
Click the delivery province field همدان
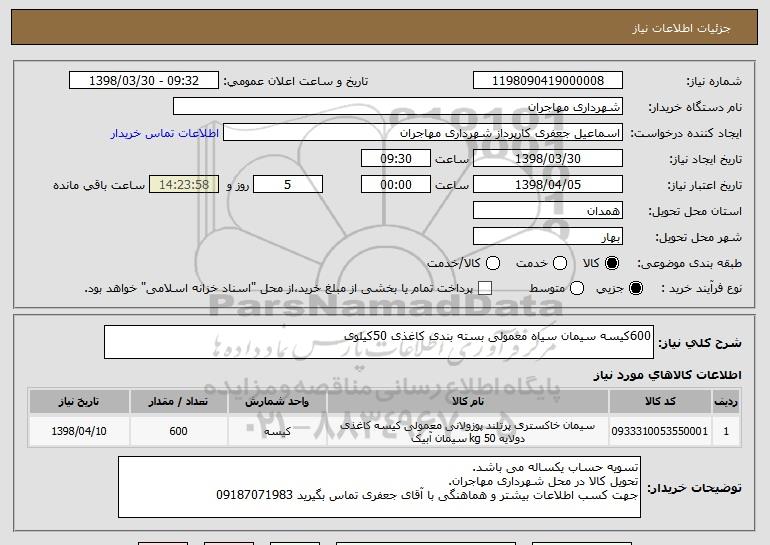pos(548,211)
